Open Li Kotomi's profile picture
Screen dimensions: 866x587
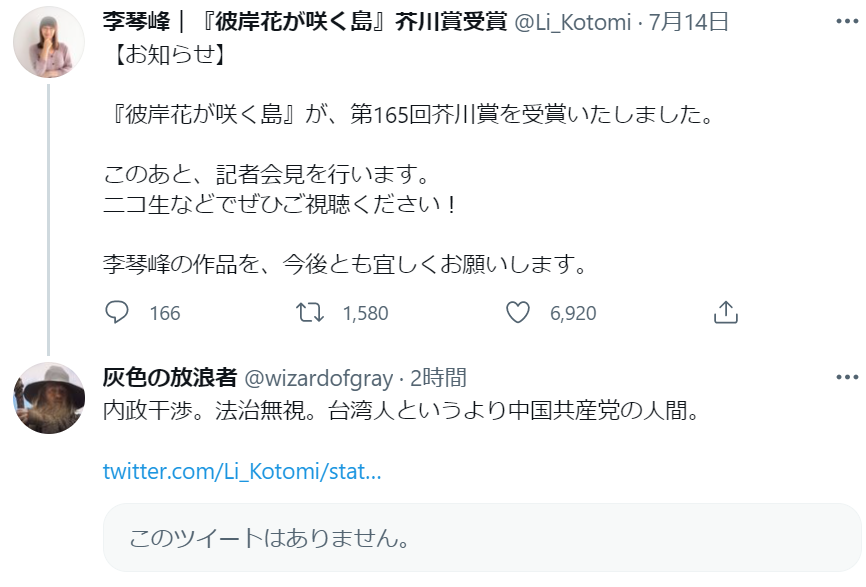tap(49, 42)
